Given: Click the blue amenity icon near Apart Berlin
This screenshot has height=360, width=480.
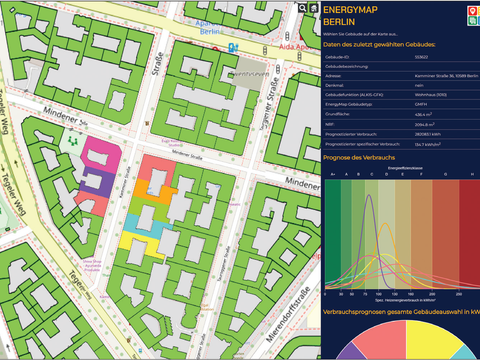Looking at the screenshot, I should (233, 47).
